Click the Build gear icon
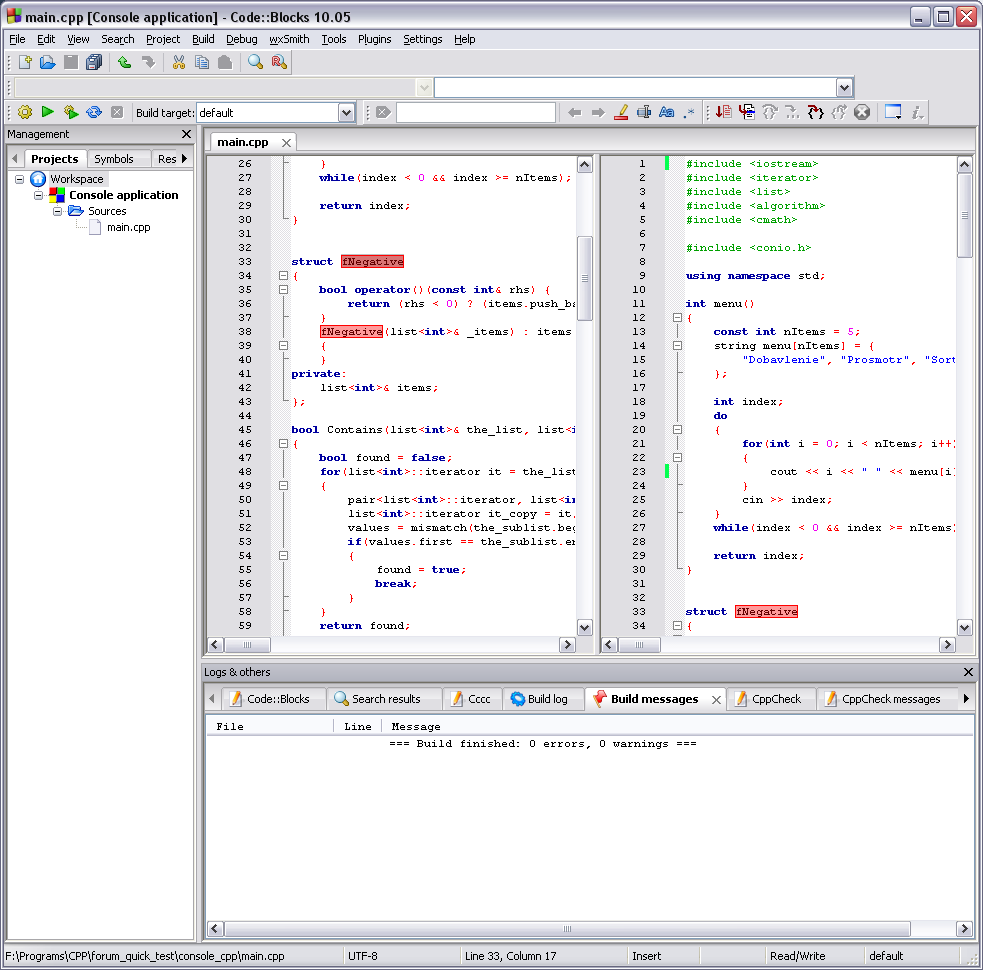Image resolution: width=983 pixels, height=970 pixels. 24,113
